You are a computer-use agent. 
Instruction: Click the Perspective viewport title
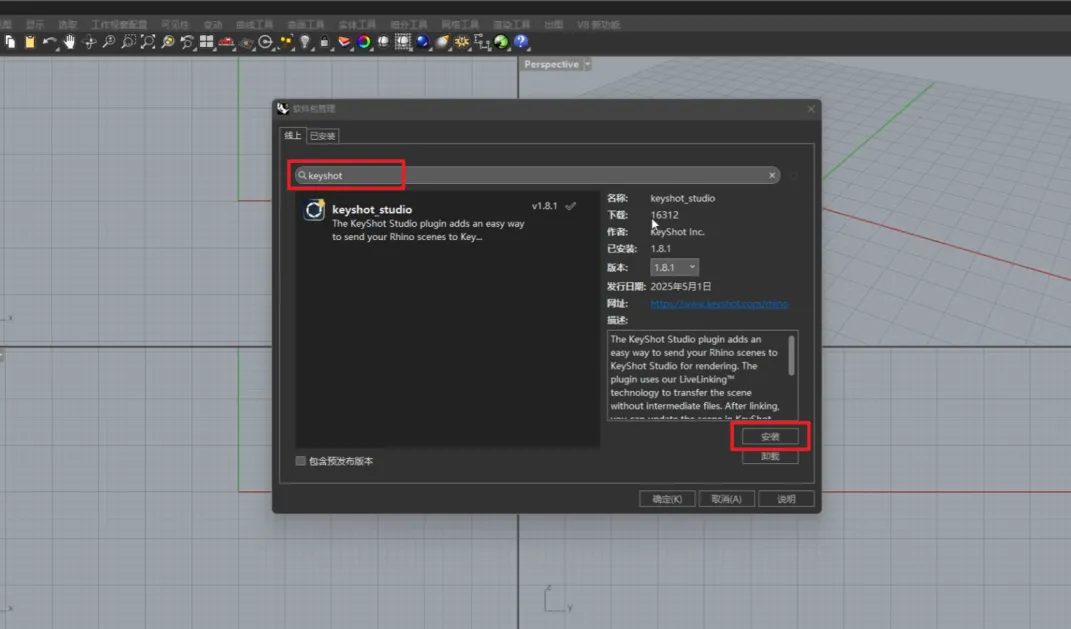[x=551, y=64]
